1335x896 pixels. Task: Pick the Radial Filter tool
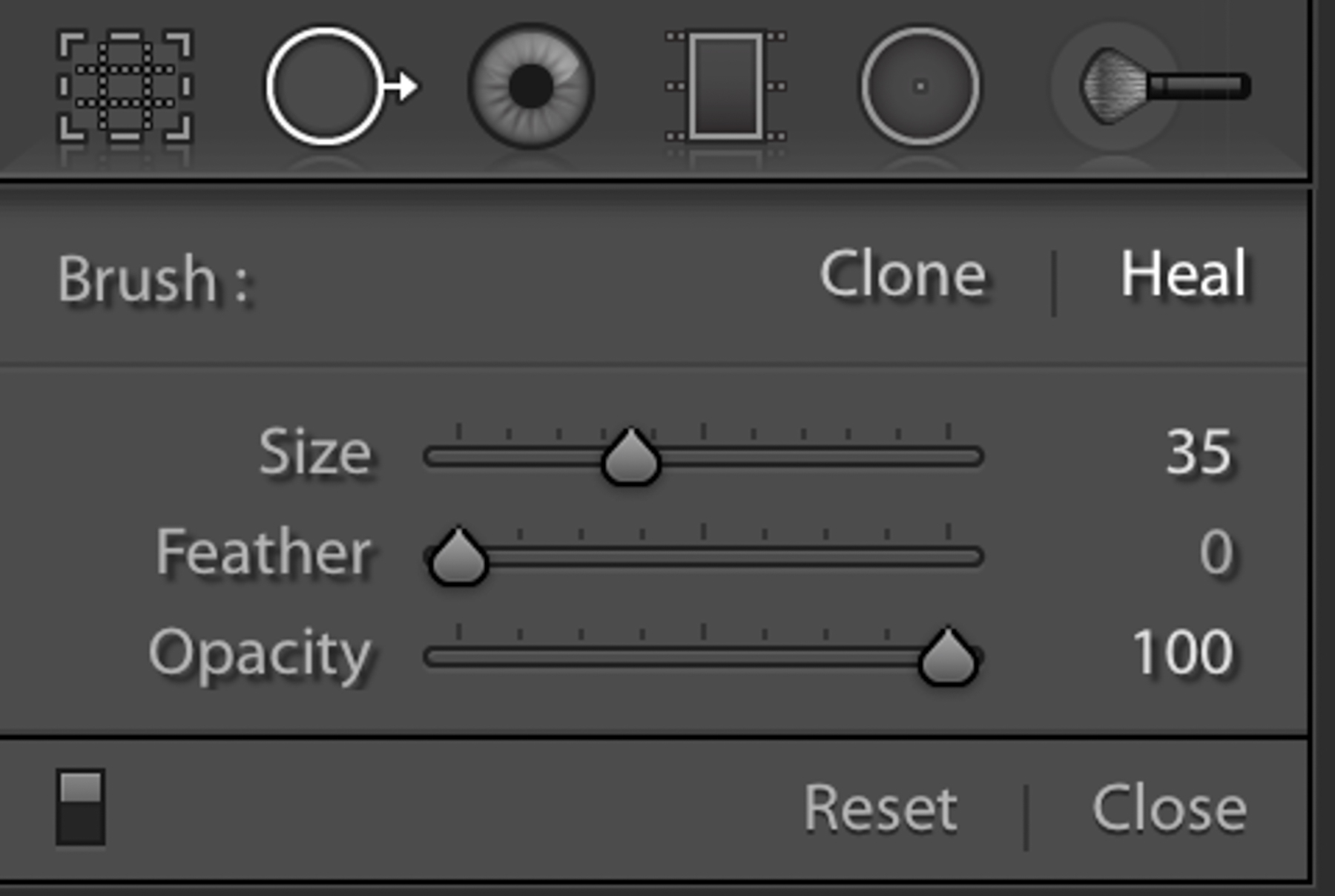(x=920, y=86)
